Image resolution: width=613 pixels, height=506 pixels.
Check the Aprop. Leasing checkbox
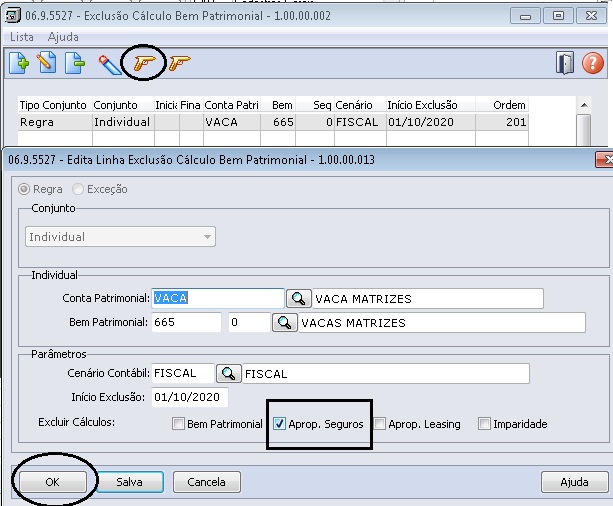(x=379, y=423)
